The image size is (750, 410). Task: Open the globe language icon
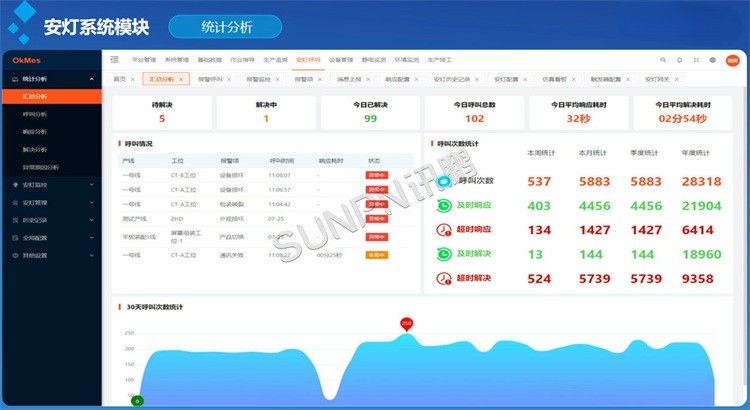click(712, 60)
